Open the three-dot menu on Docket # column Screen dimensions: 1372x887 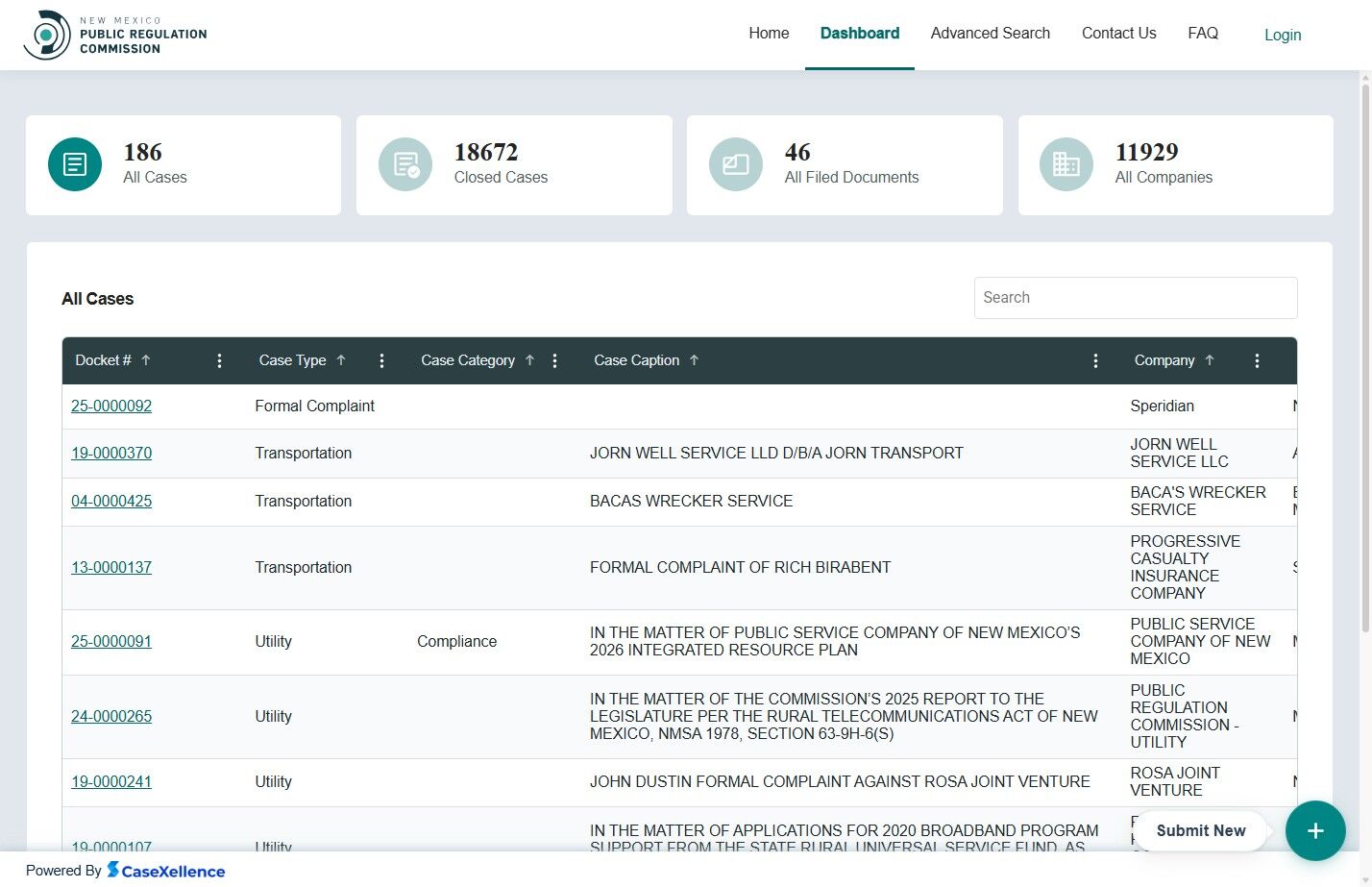(x=219, y=360)
